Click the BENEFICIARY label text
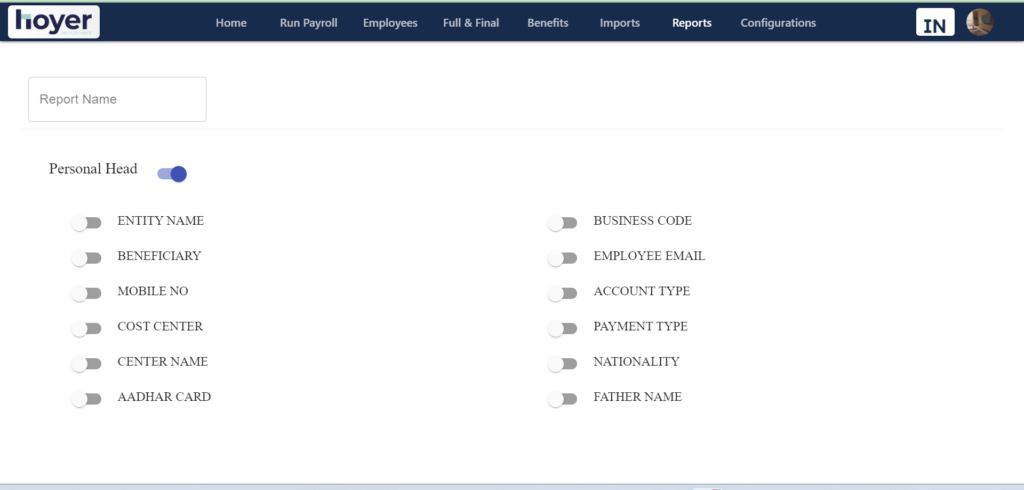1024x490 pixels. [159, 256]
